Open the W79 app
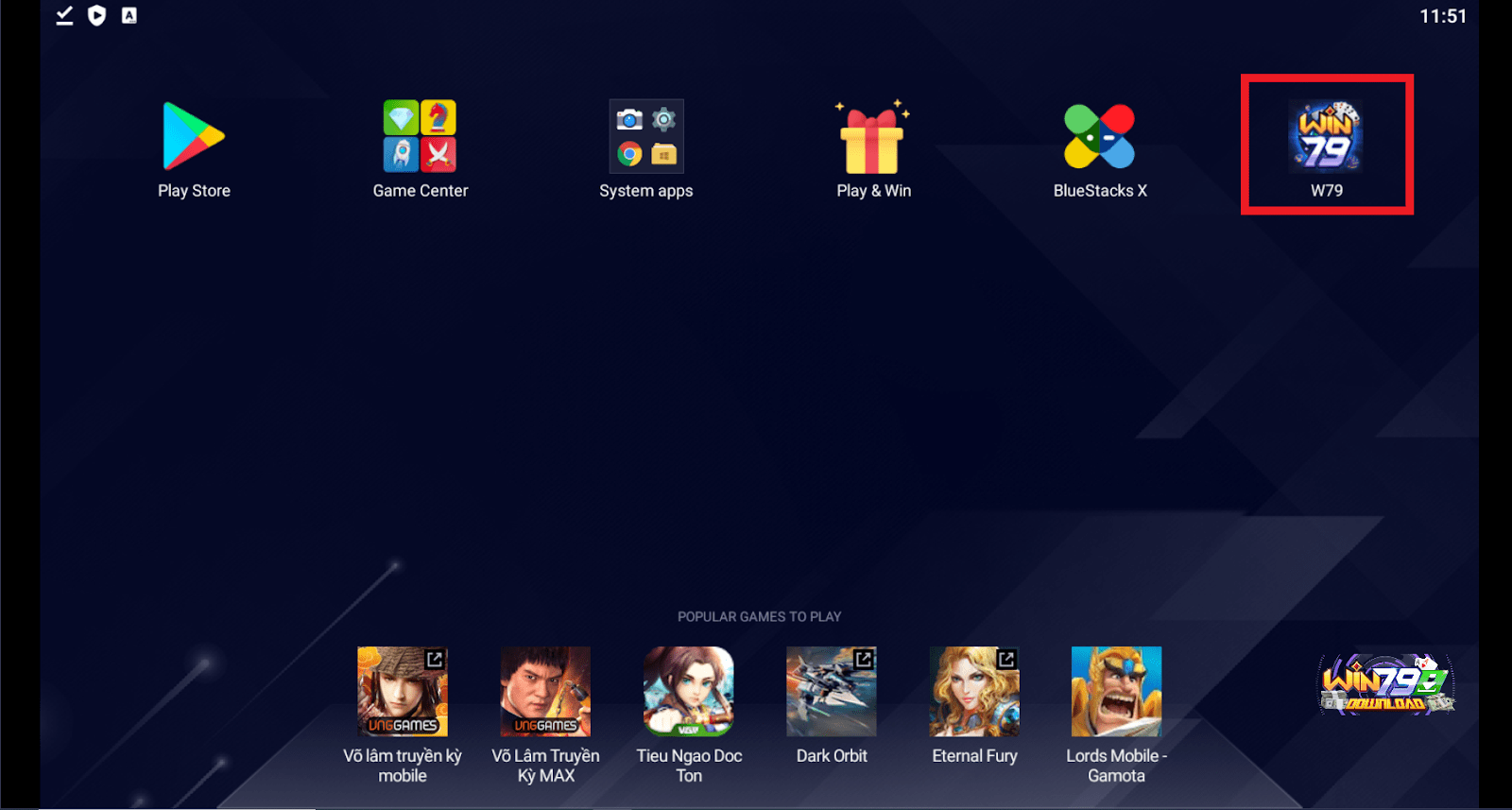This screenshot has height=810, width=1512. point(1326,138)
